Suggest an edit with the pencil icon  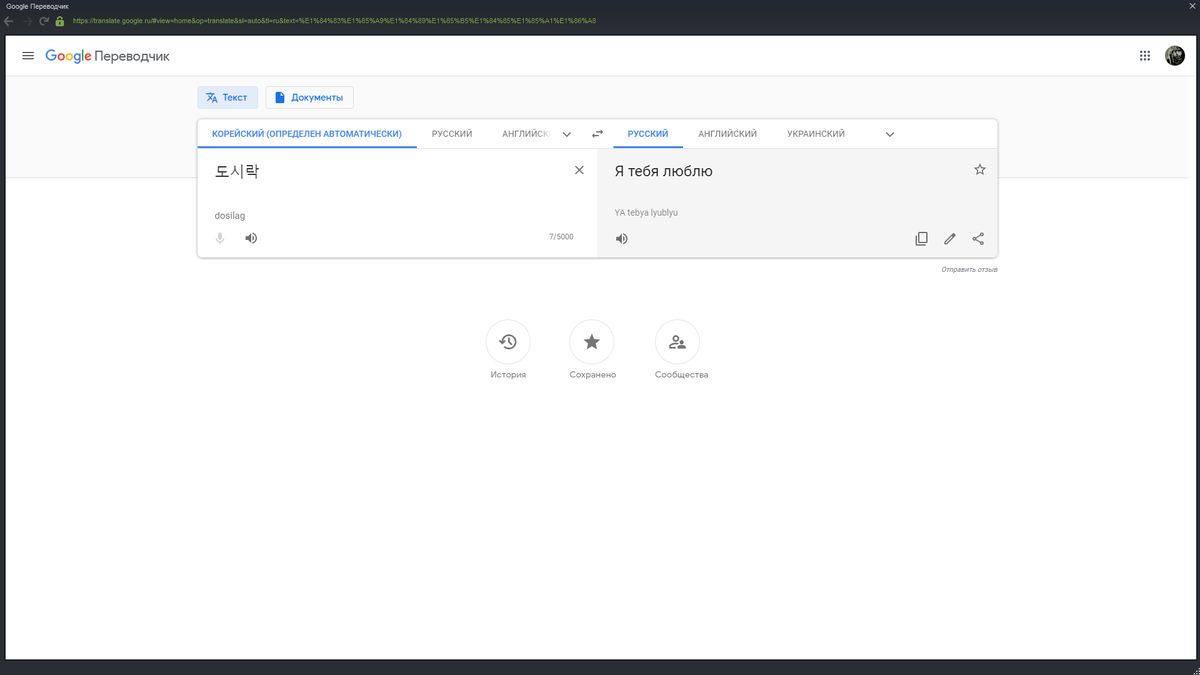point(950,239)
